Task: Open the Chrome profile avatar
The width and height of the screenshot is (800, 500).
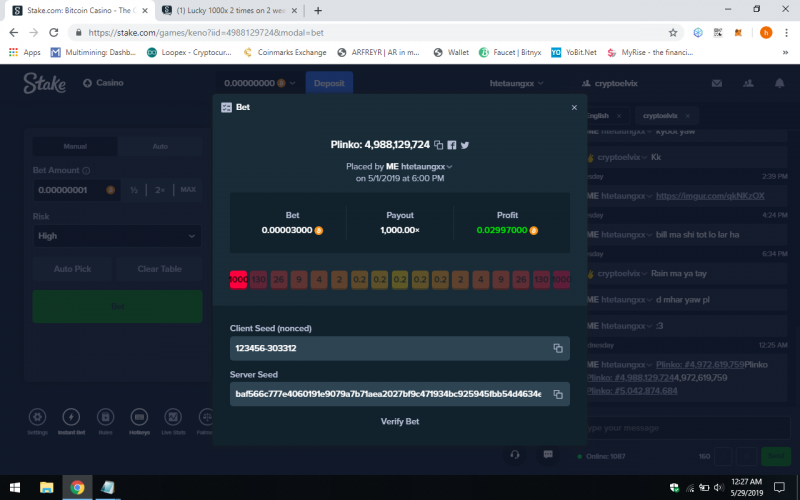Action: (766, 33)
